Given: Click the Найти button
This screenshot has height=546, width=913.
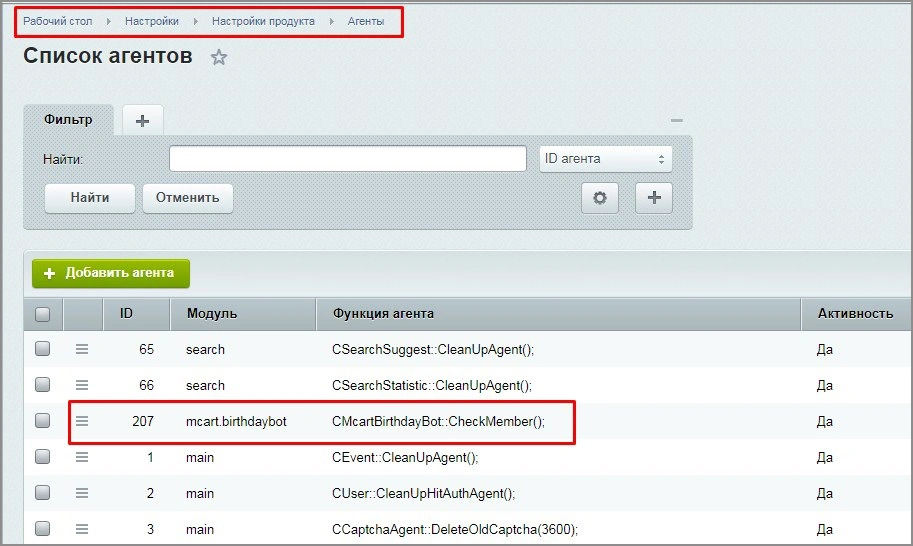Looking at the screenshot, I should pos(90,198).
